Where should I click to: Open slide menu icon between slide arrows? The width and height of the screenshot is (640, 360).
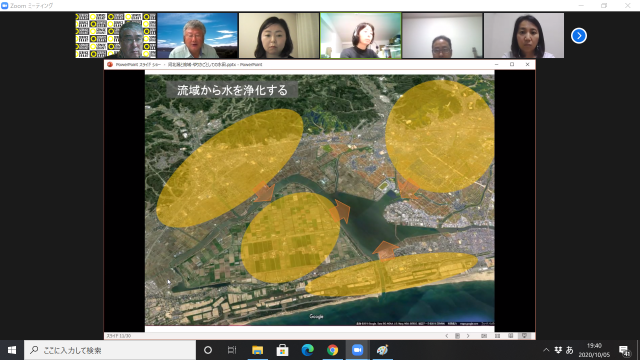point(457,336)
